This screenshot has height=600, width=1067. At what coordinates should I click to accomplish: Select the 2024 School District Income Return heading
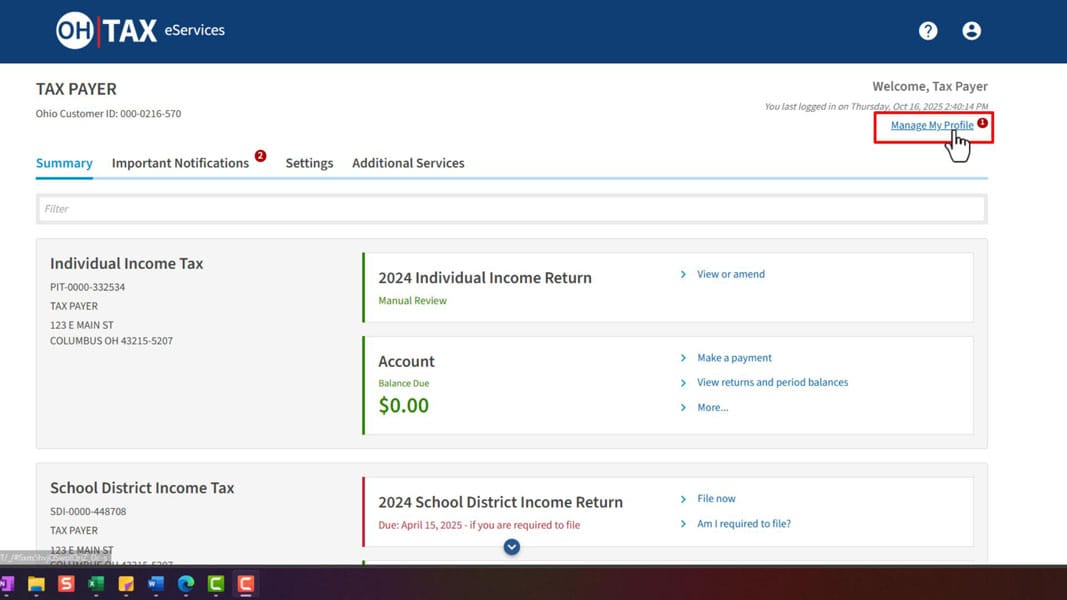(x=500, y=502)
